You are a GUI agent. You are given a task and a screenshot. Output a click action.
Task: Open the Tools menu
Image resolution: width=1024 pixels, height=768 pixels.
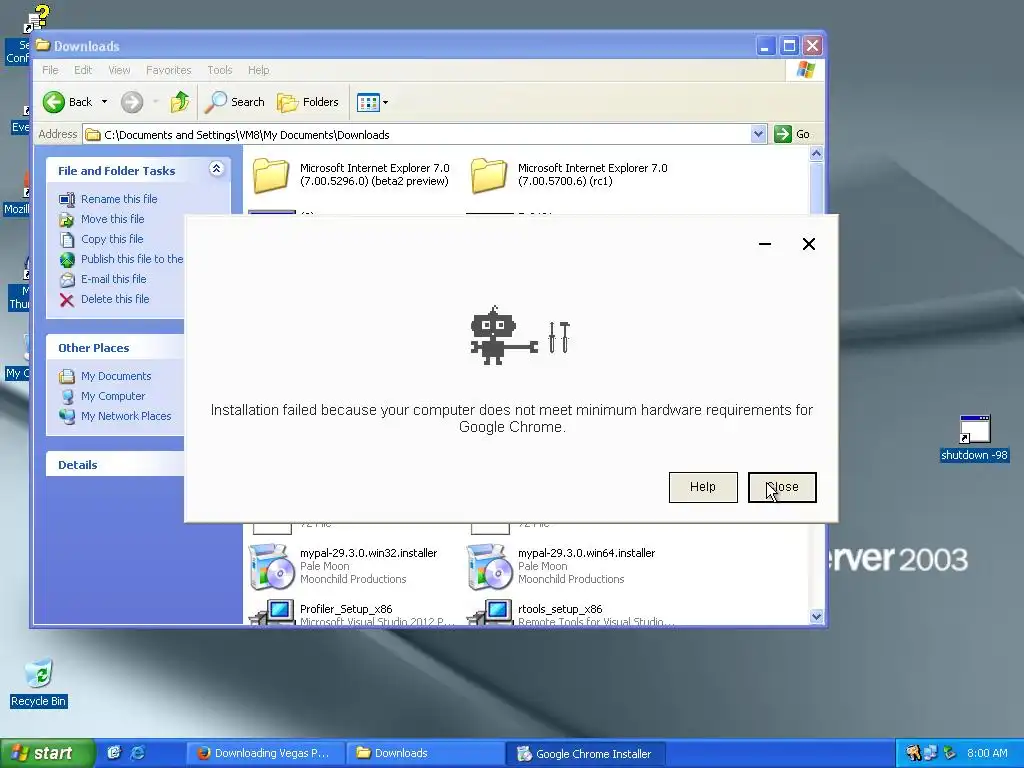tap(219, 70)
